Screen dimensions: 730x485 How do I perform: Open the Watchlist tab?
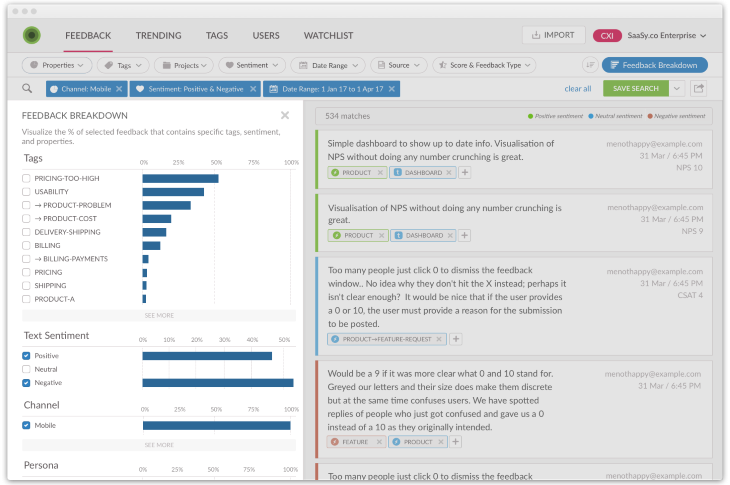[329, 36]
